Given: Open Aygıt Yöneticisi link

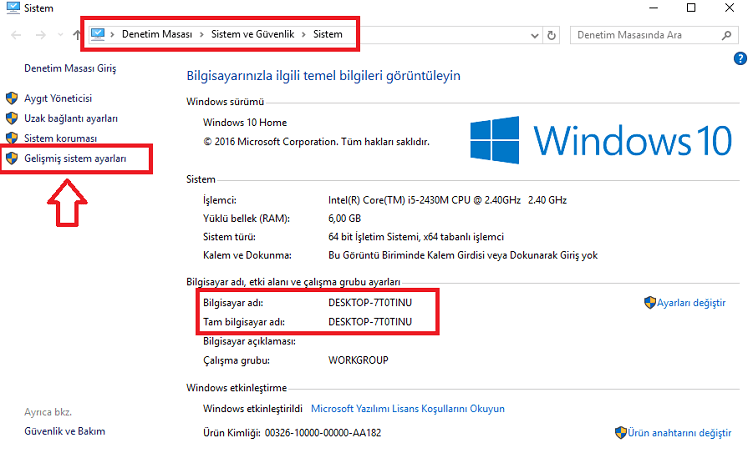Looking at the screenshot, I should (58, 98).
